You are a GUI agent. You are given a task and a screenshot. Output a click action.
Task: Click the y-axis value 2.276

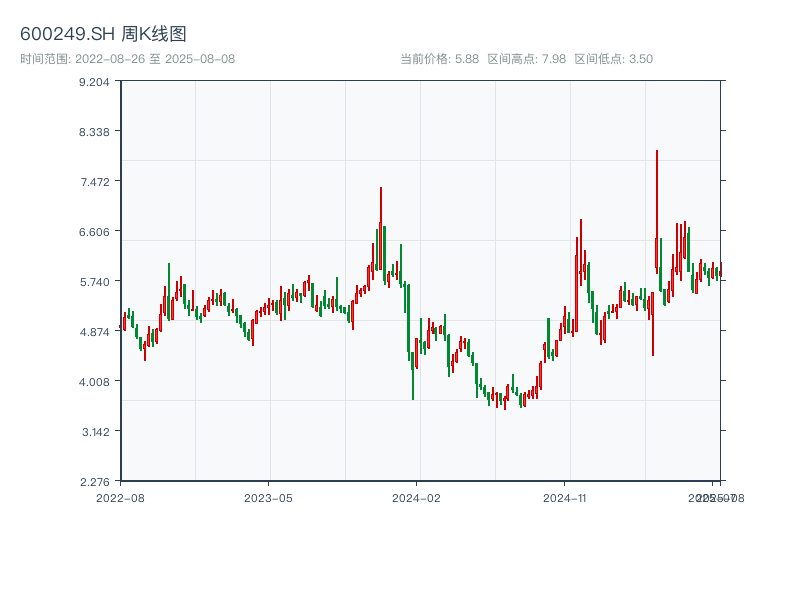[94, 482]
